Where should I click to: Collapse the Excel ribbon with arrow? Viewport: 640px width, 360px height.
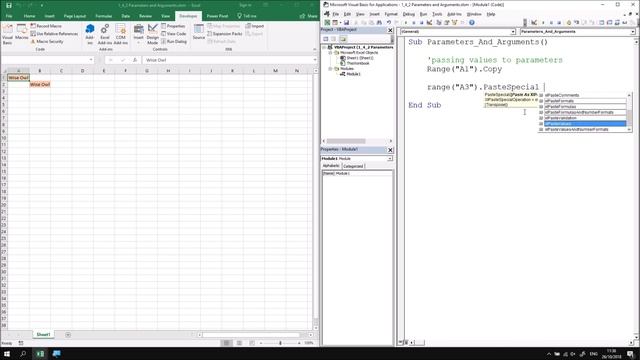[314, 49]
